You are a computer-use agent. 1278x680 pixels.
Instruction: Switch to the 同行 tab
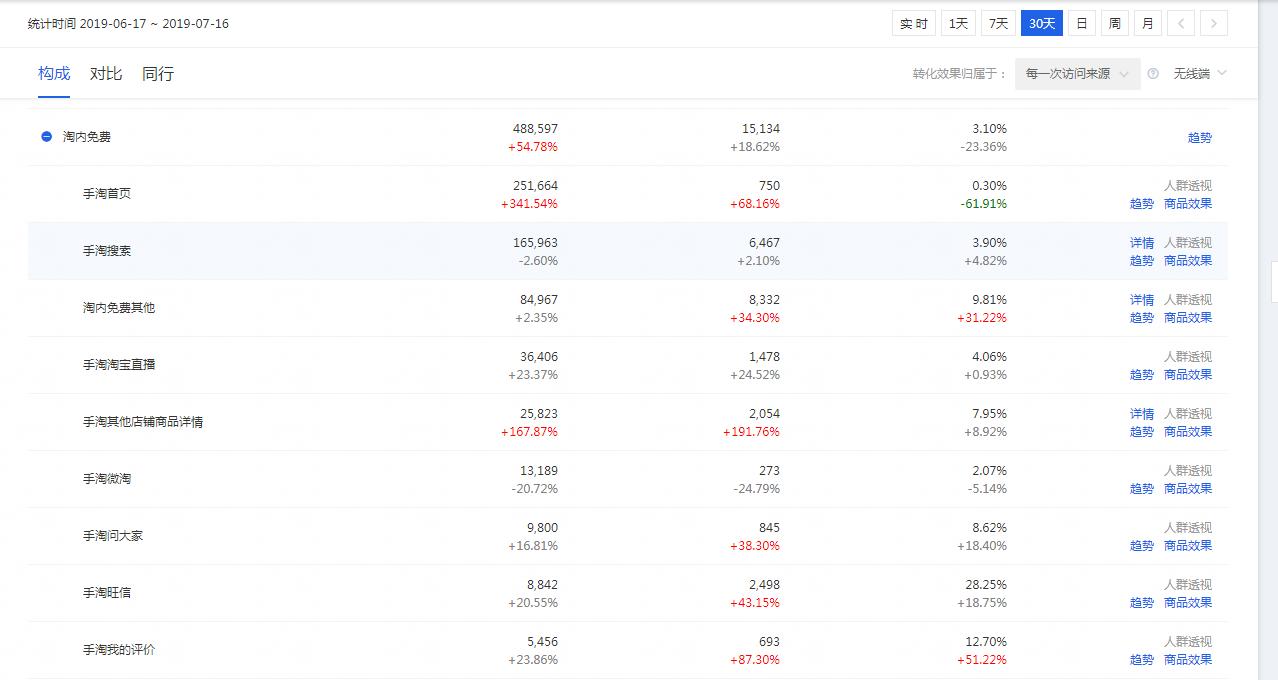[158, 74]
